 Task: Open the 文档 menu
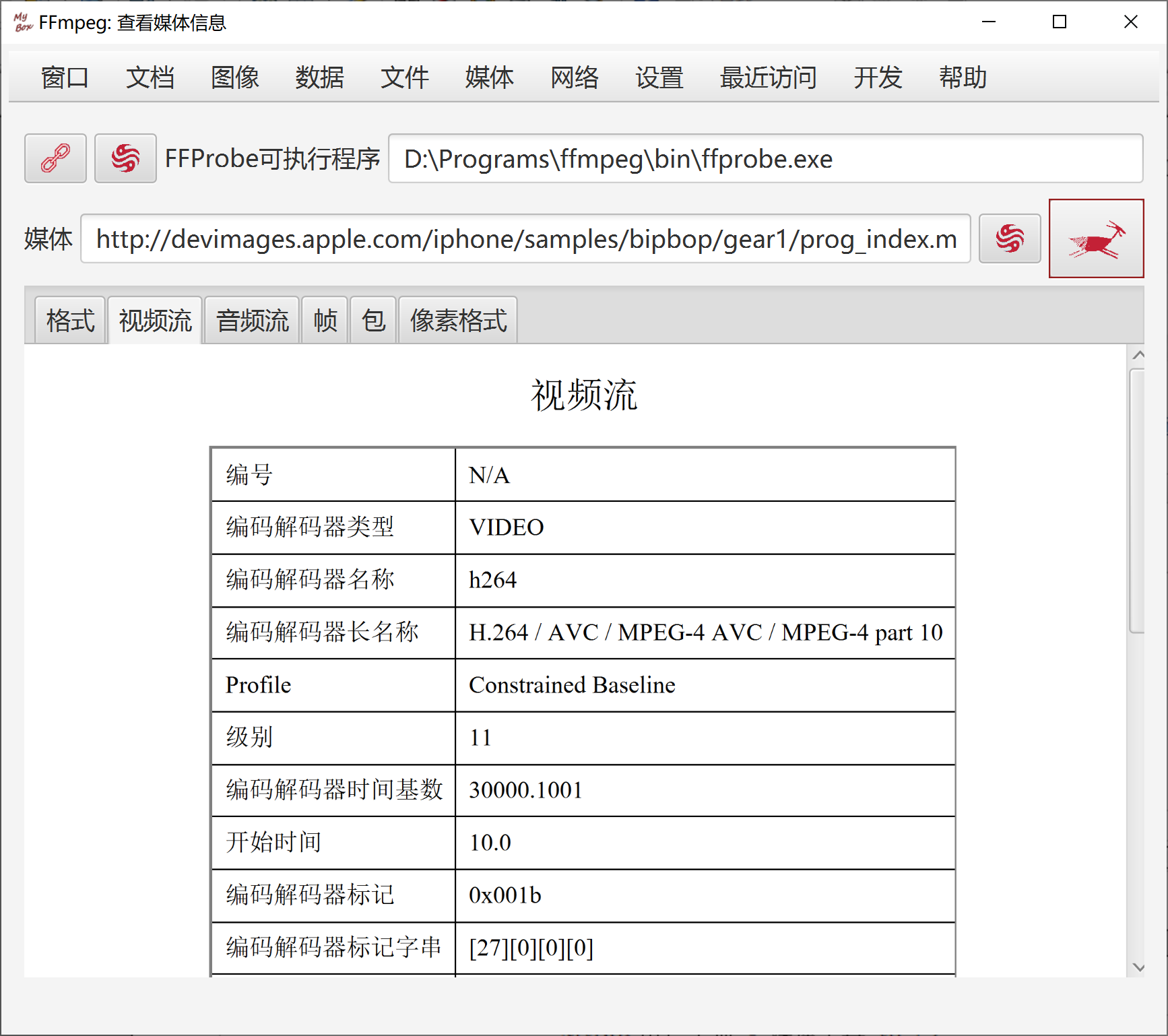[x=150, y=77]
